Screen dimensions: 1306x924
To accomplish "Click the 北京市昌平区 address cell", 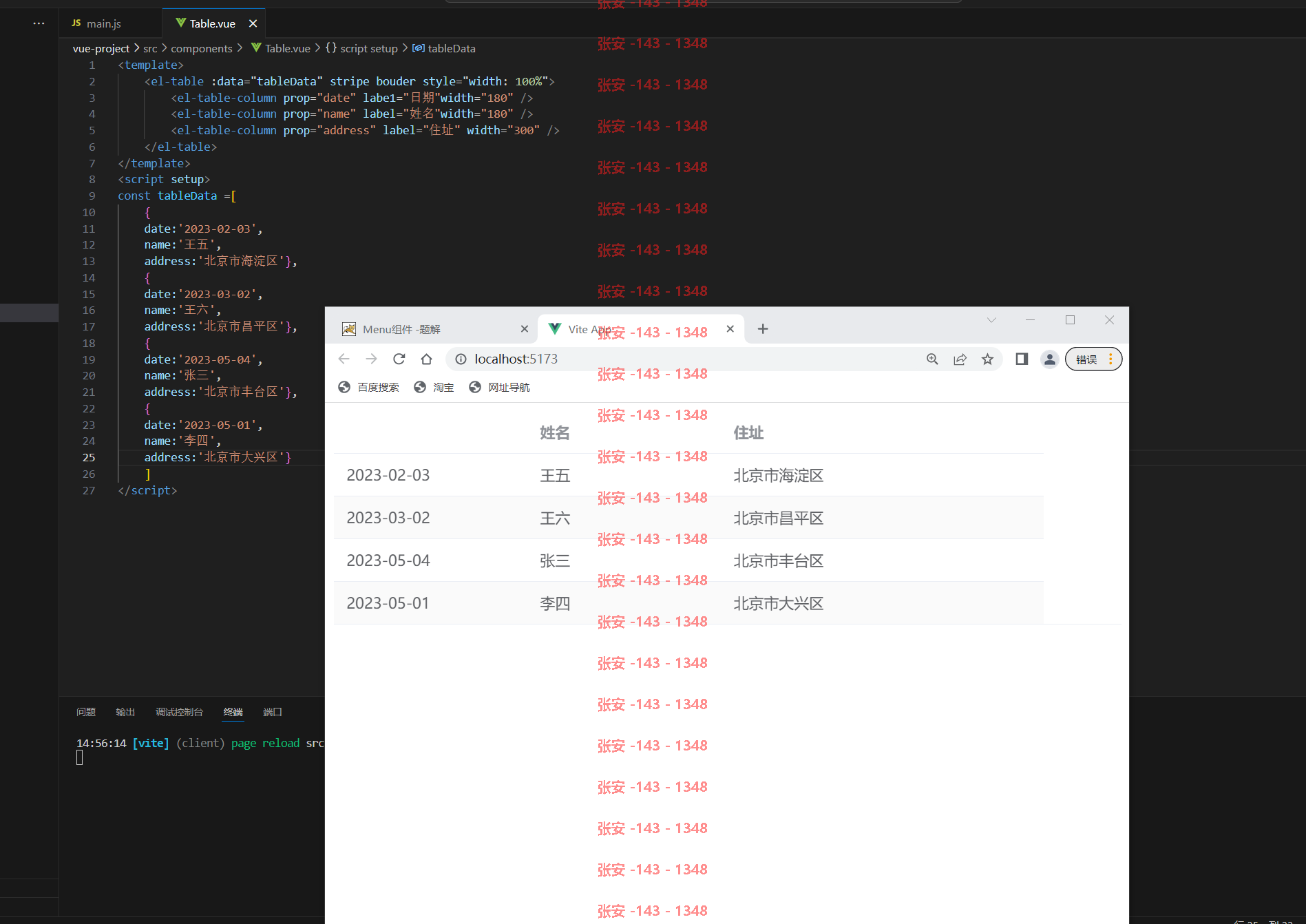I will coord(779,518).
